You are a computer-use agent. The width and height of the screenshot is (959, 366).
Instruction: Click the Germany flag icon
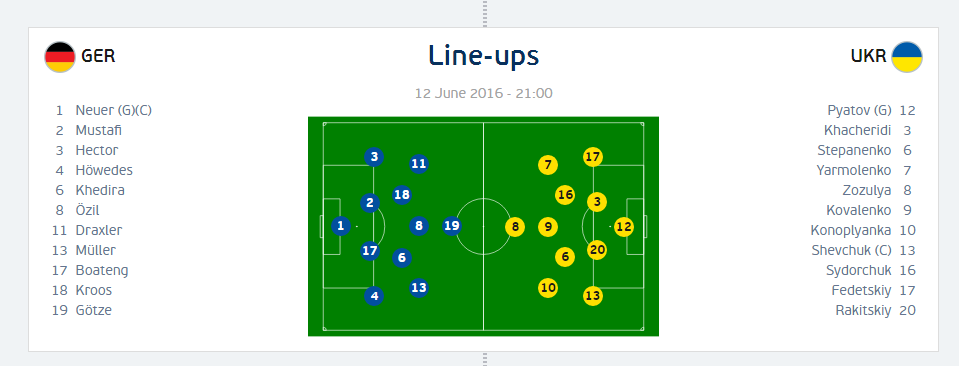click(60, 57)
